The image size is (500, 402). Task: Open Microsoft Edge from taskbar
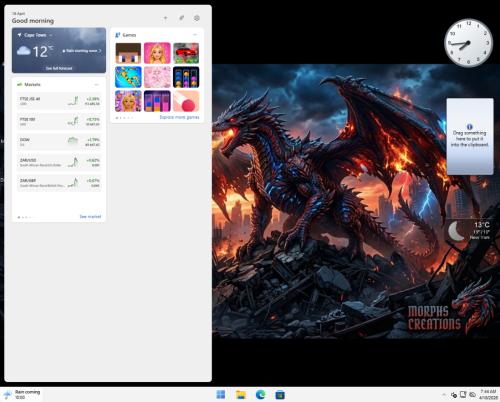(x=260, y=395)
